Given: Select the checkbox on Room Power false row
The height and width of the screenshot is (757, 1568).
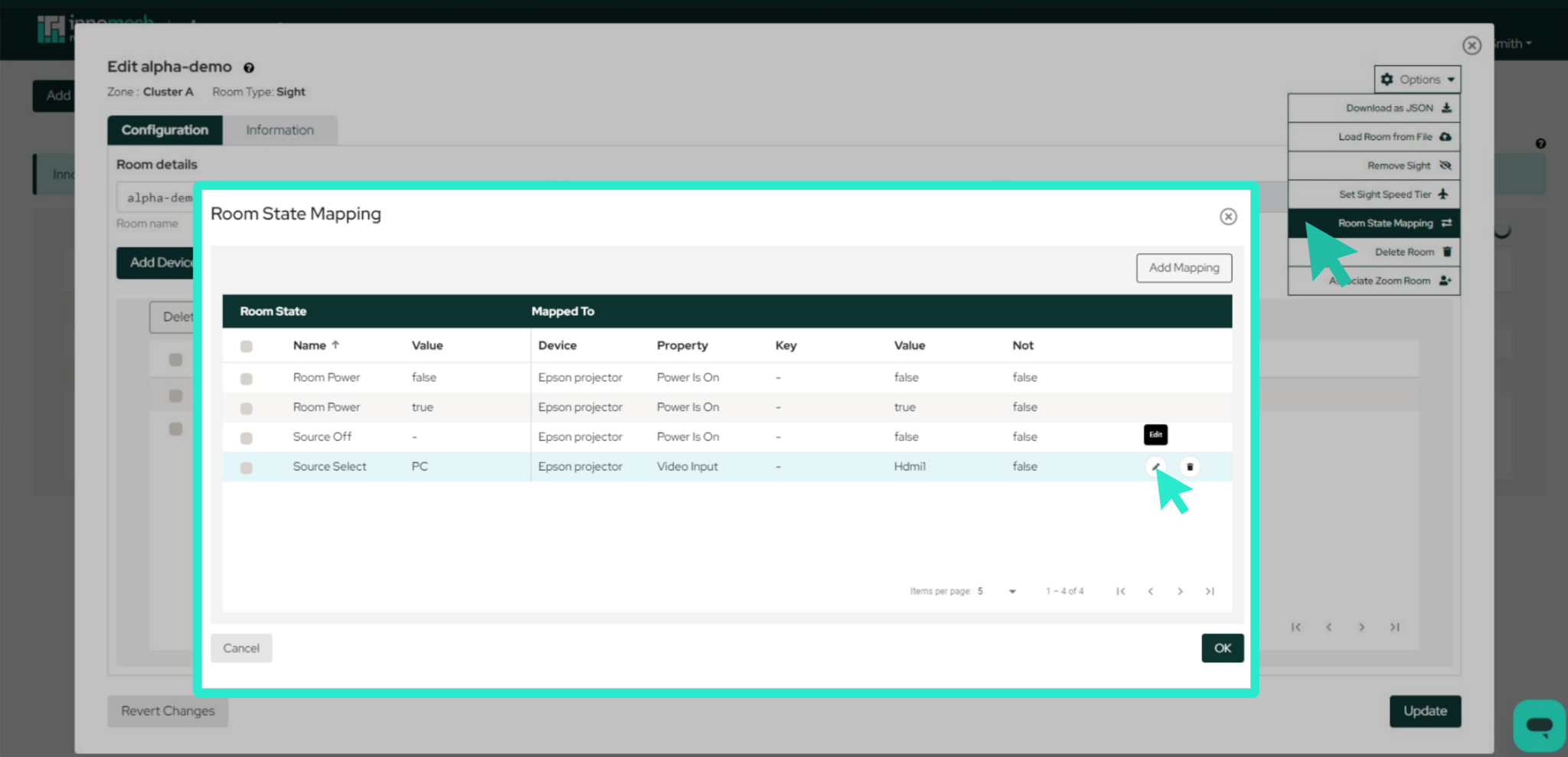Looking at the screenshot, I should tap(246, 377).
